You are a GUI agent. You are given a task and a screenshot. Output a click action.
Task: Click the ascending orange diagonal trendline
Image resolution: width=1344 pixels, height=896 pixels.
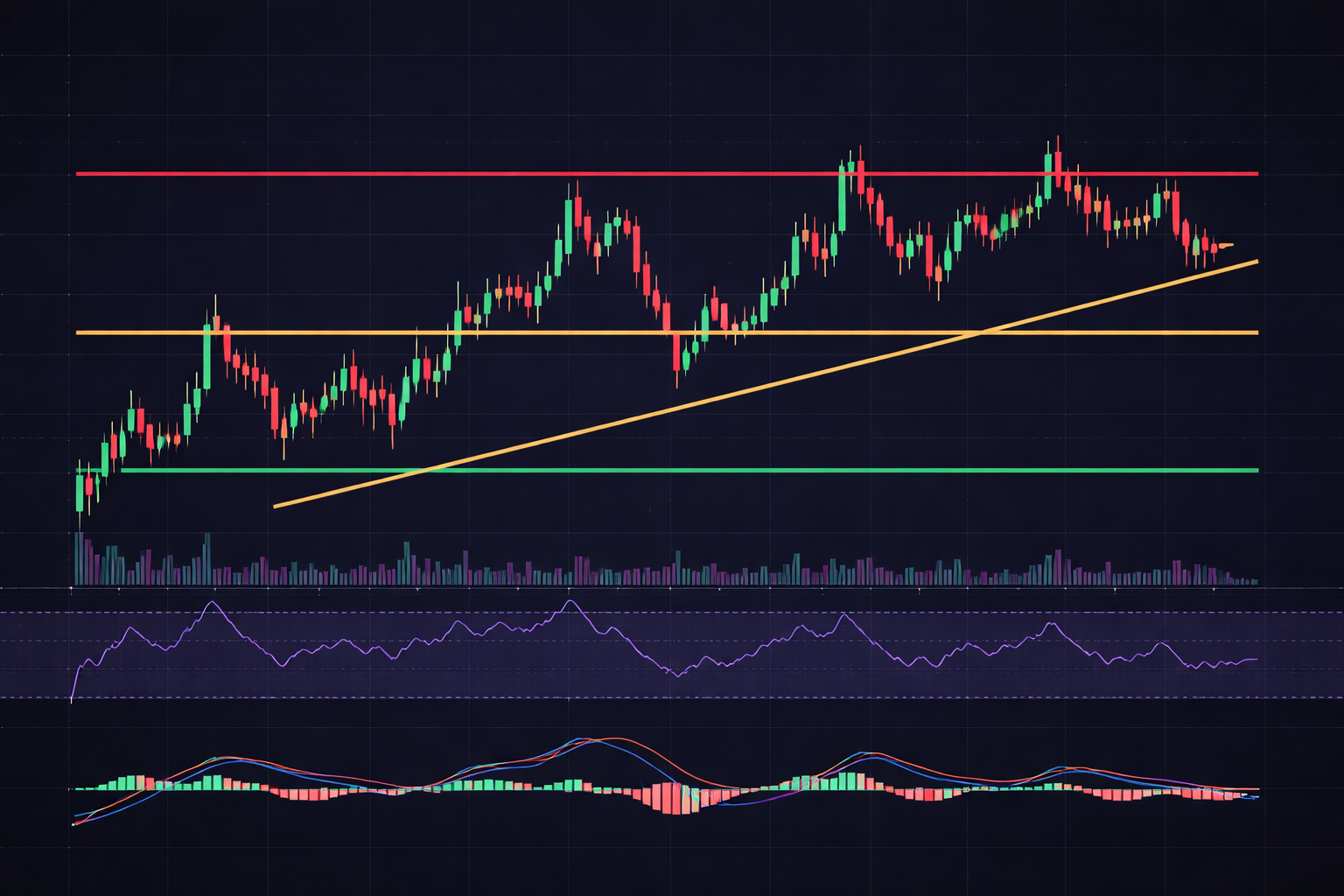pos(700,399)
